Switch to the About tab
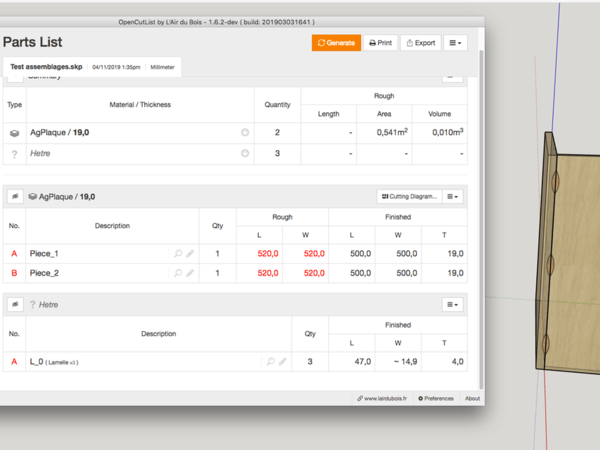This screenshot has height=450, width=600. point(472,398)
